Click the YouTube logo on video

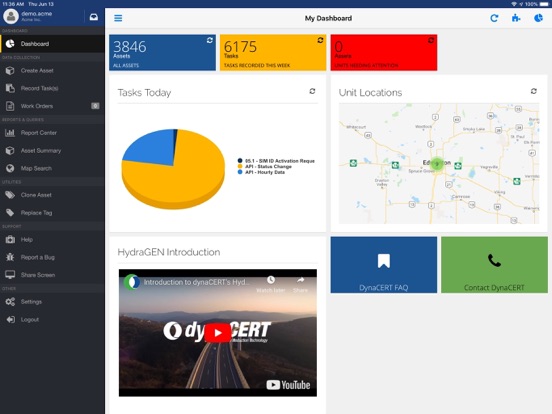click(x=288, y=385)
